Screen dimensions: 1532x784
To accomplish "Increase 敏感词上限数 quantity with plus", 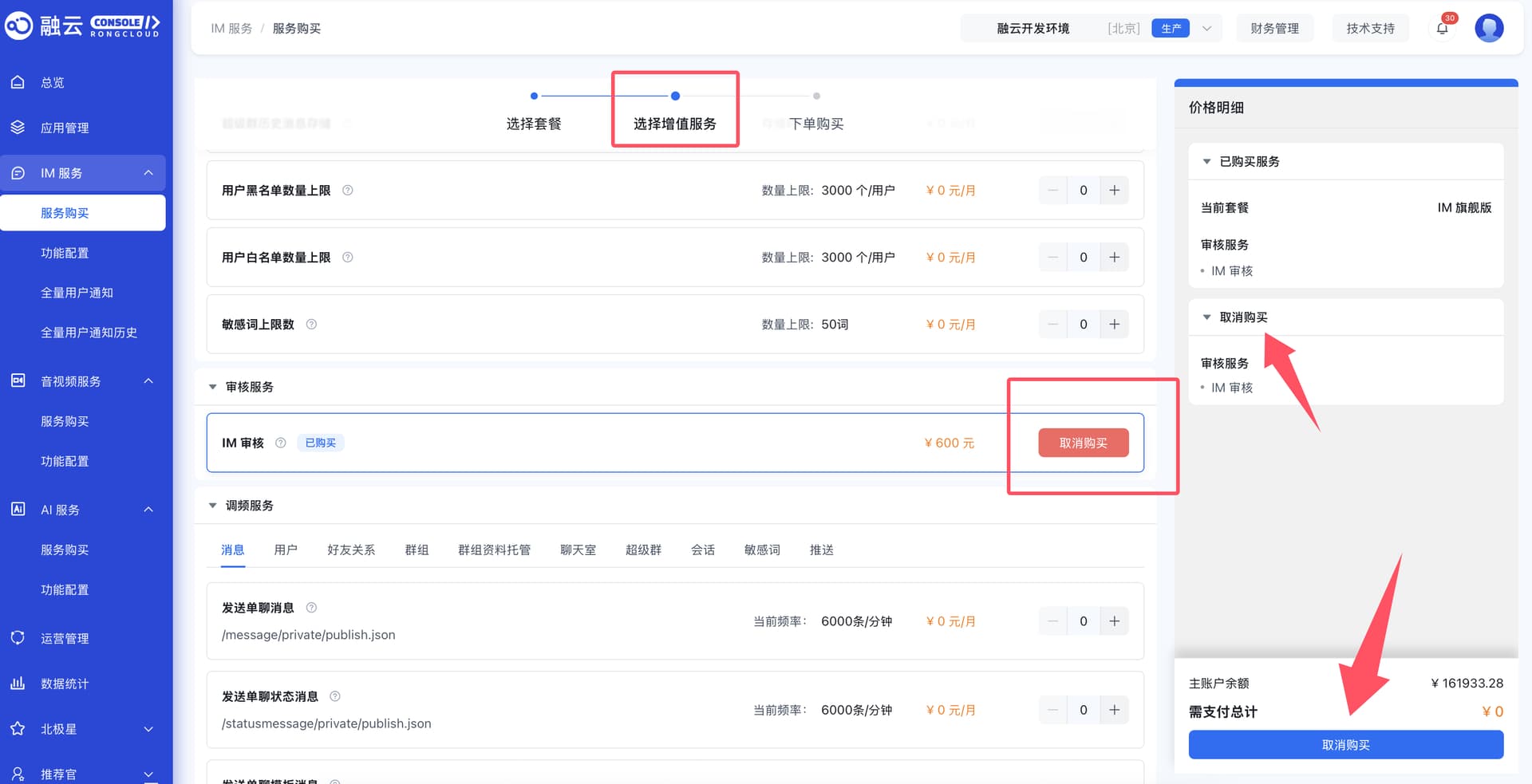I will (1115, 325).
